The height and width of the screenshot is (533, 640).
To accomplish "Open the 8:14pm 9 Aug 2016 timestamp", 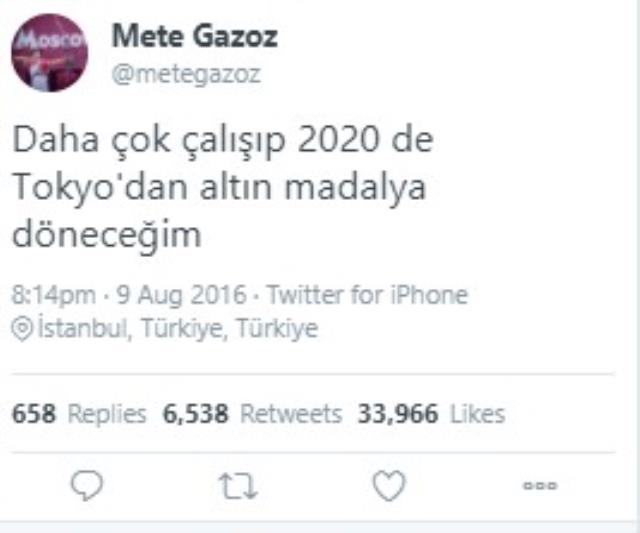I will 129,295.
